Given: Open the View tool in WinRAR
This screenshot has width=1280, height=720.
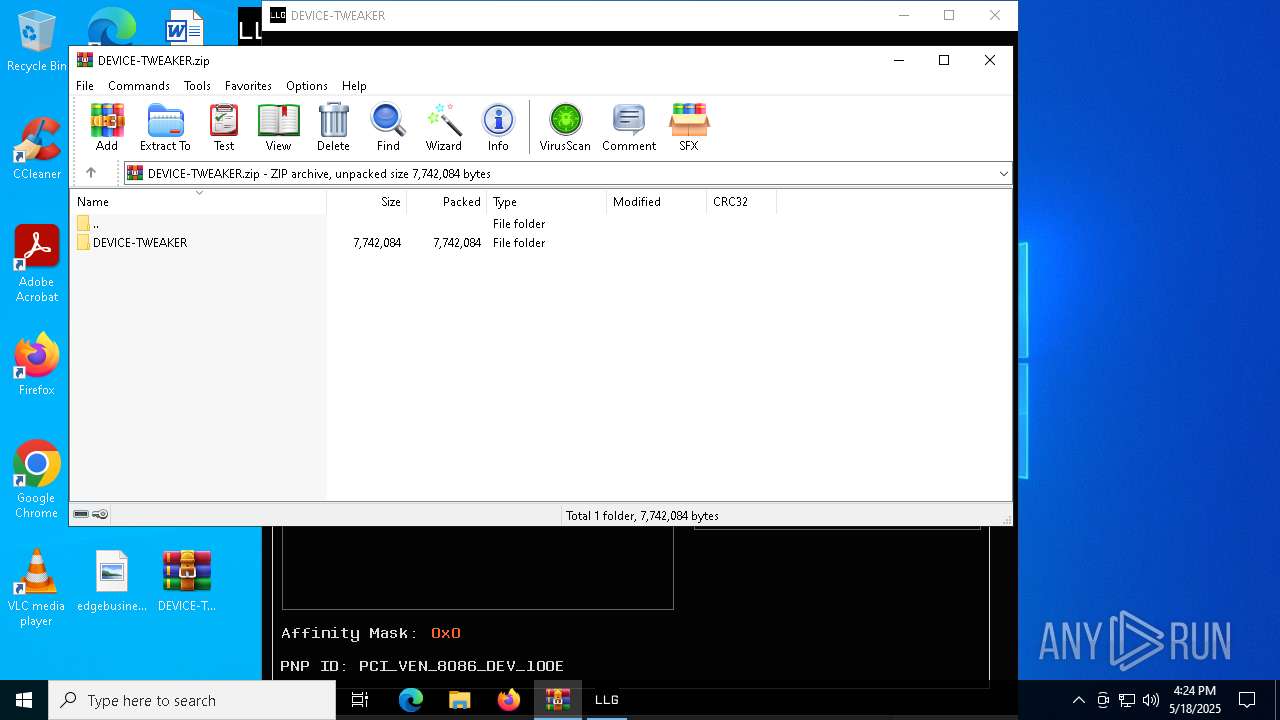Looking at the screenshot, I should click(x=278, y=128).
